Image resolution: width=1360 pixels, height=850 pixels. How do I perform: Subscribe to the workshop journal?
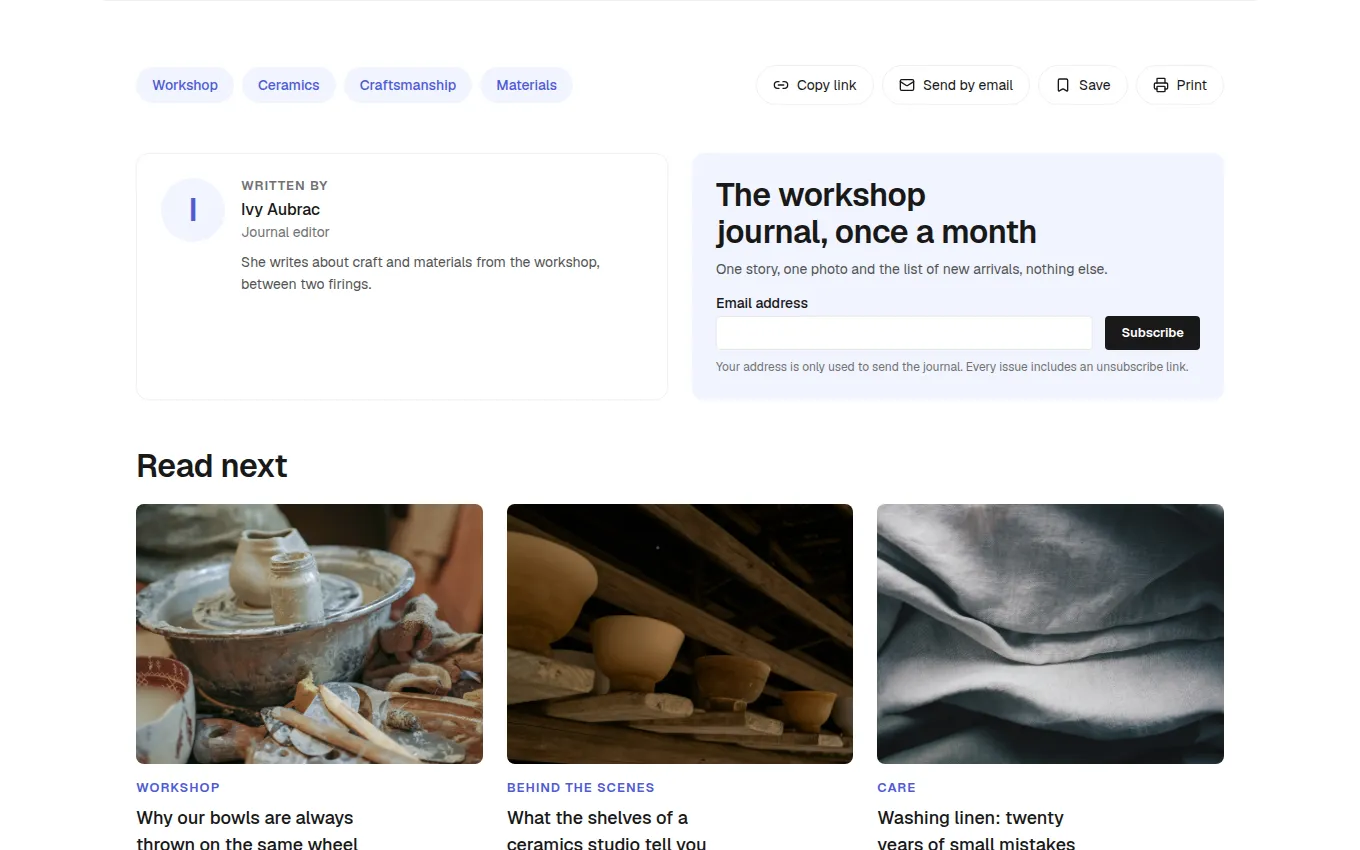click(1152, 333)
